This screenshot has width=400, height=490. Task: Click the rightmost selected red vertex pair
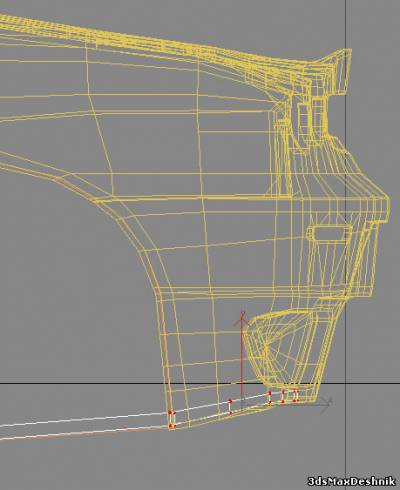(296, 396)
